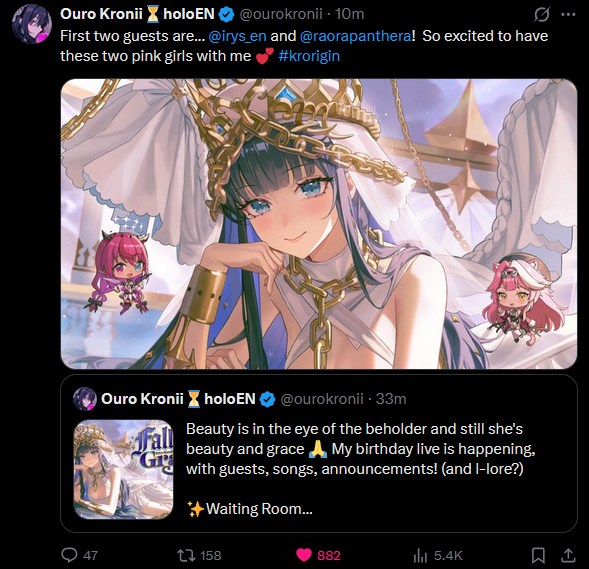Screen dimensions: 589x569
Task: Open Ouro Kronii's profile avatar
Action: (32, 24)
